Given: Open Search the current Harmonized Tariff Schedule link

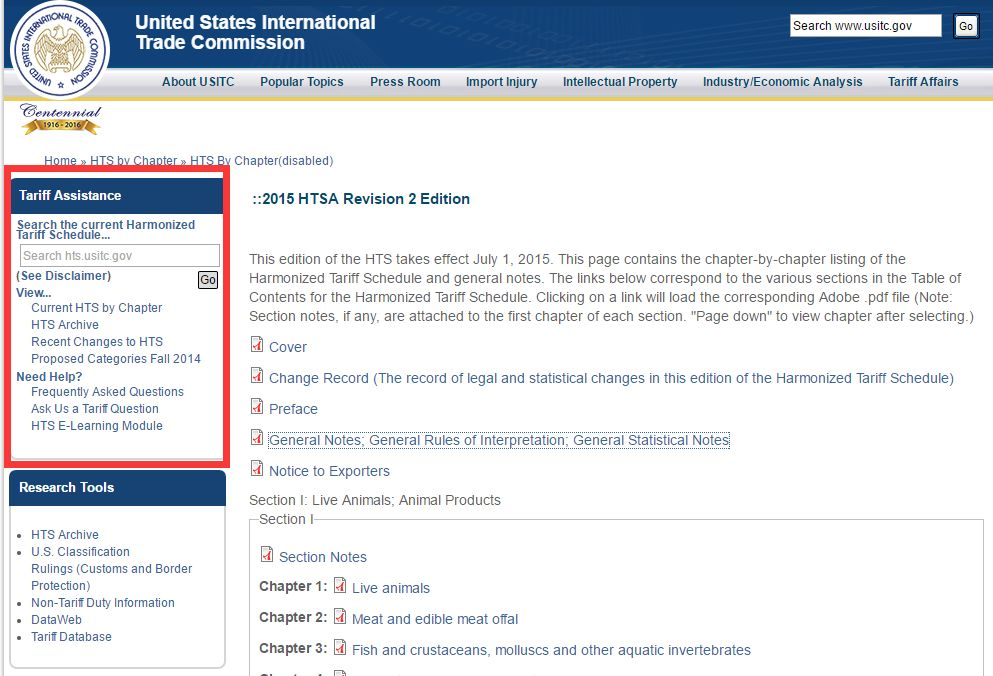Looking at the screenshot, I should pyautogui.click(x=106, y=229).
